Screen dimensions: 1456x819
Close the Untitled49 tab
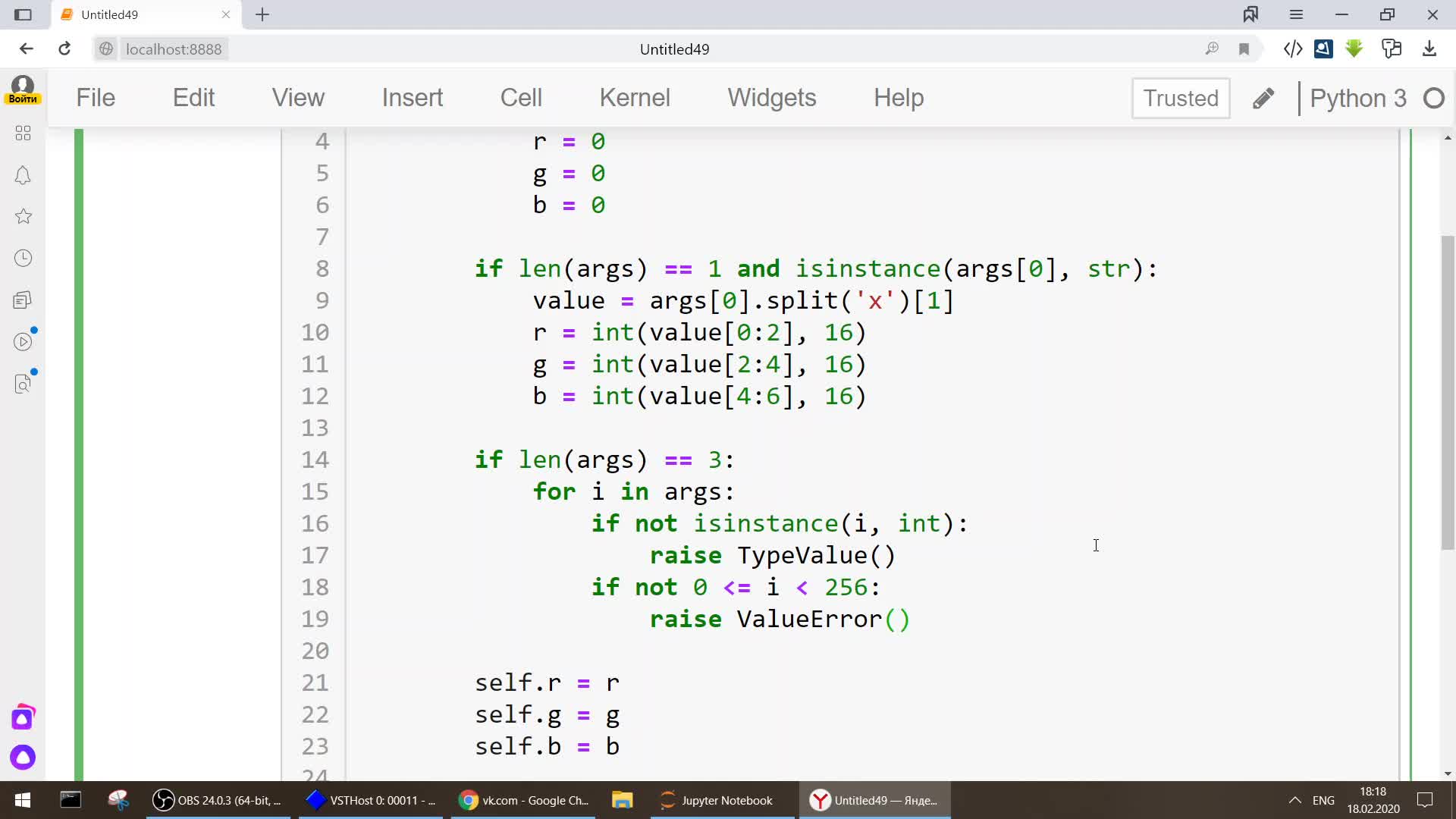click(x=226, y=14)
